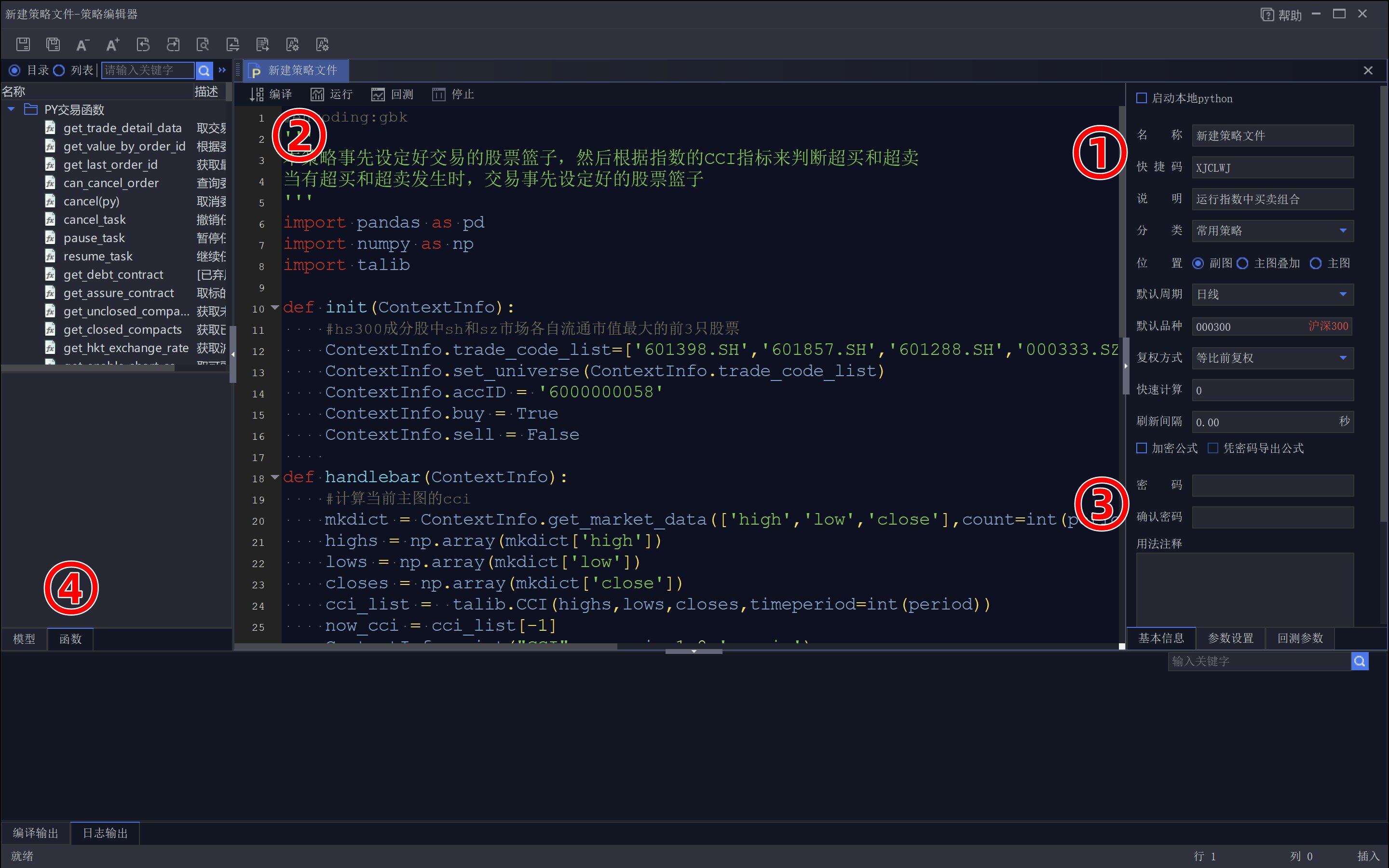Click the 编译 compile button

(x=271, y=94)
